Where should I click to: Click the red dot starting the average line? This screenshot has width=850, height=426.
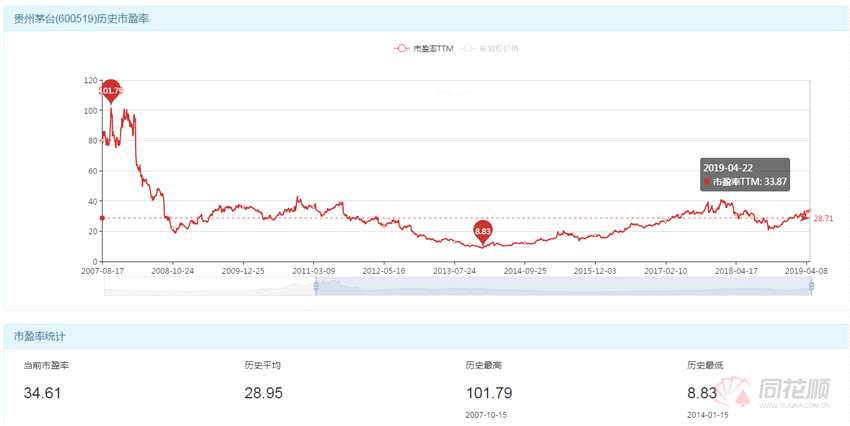102,218
